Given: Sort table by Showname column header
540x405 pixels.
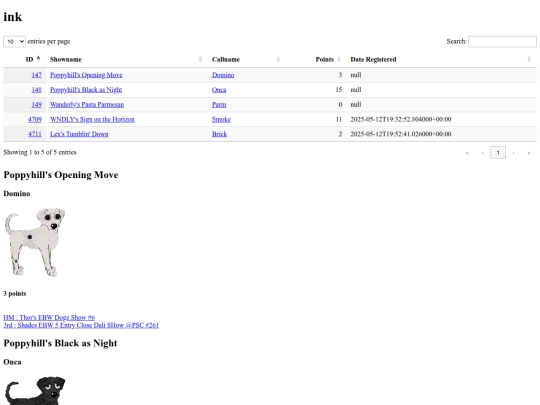Looking at the screenshot, I should pos(127,59).
